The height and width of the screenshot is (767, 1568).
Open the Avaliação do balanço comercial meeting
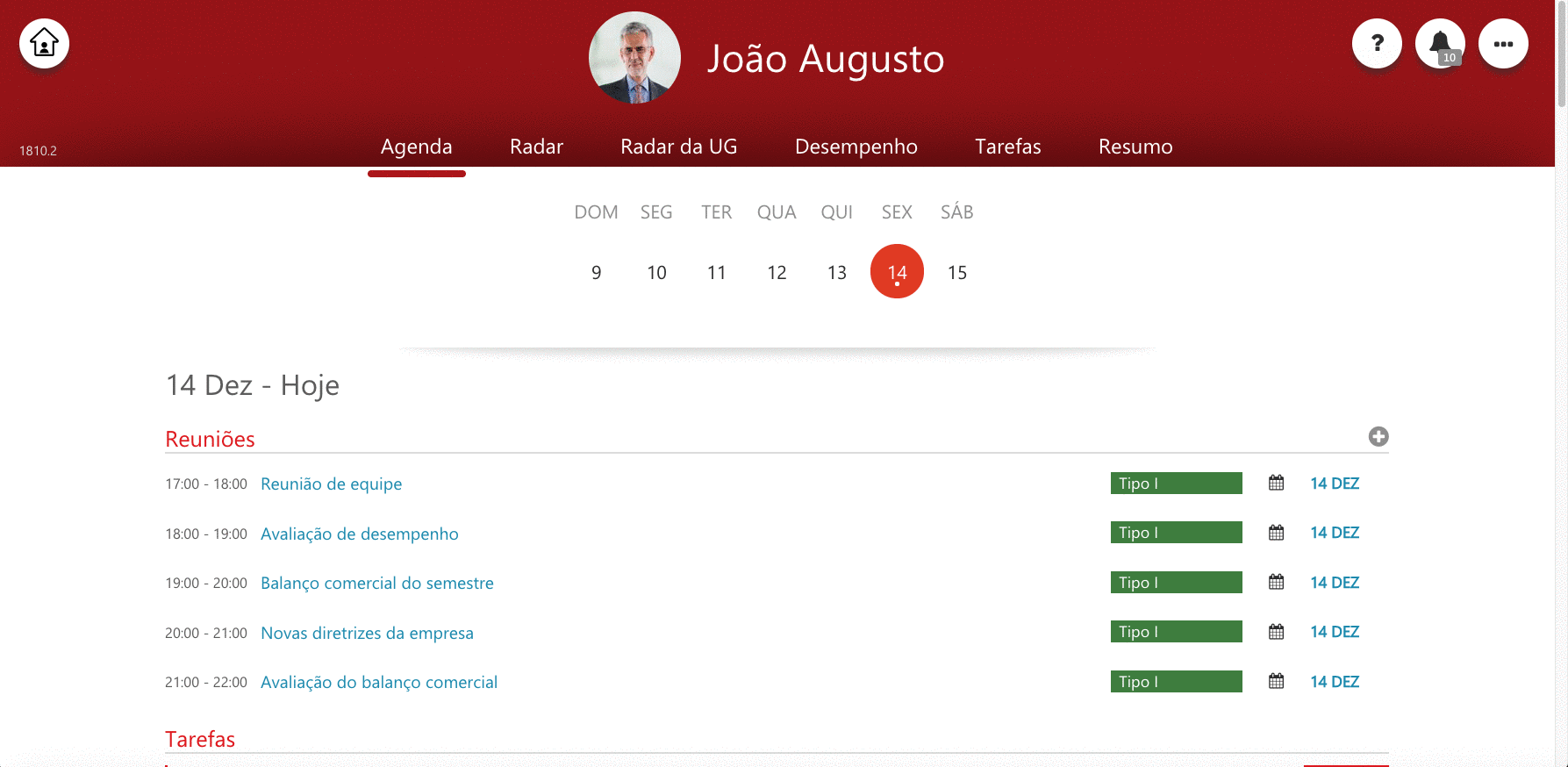379,682
